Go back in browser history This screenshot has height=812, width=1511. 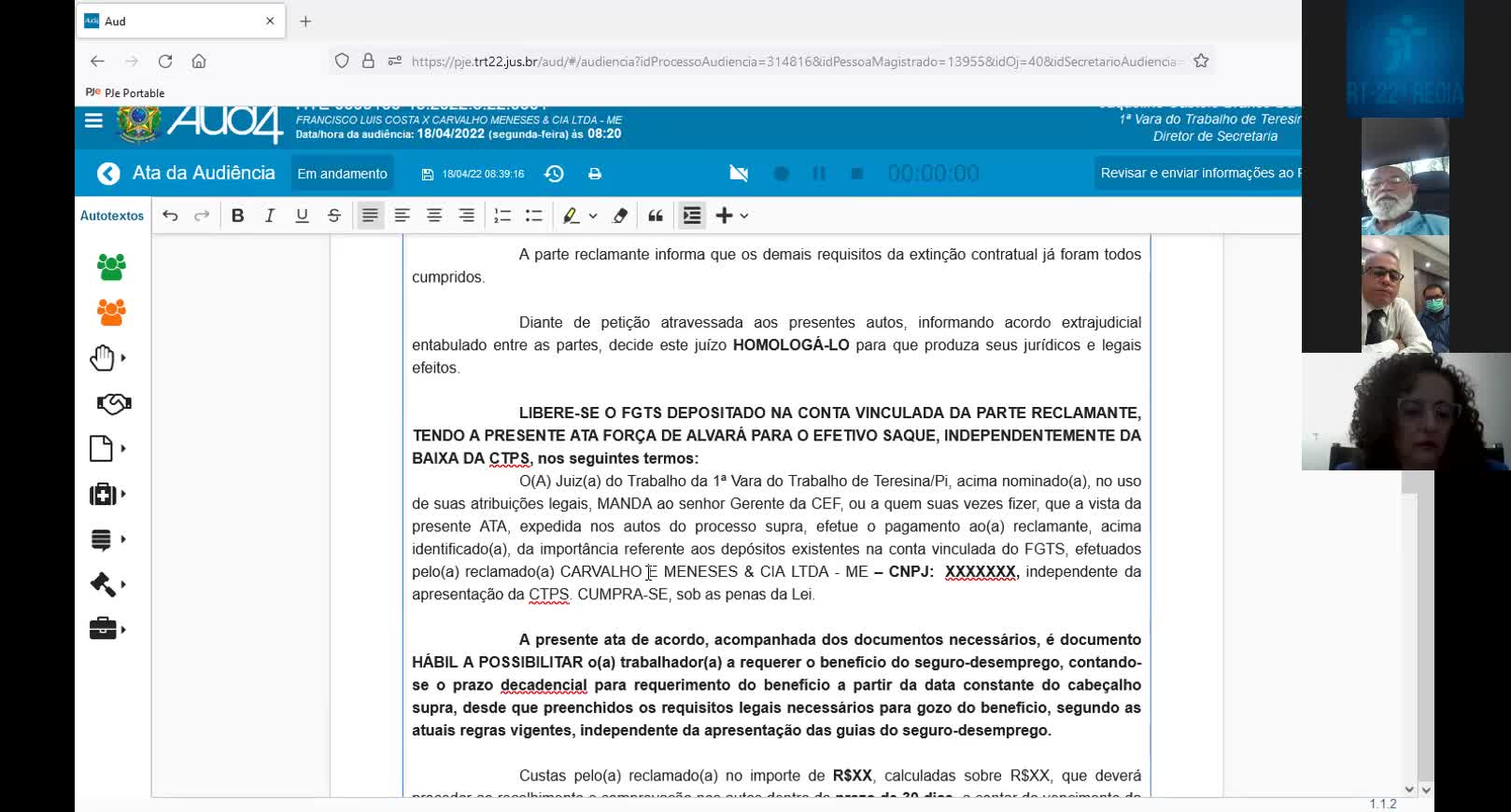click(x=97, y=61)
